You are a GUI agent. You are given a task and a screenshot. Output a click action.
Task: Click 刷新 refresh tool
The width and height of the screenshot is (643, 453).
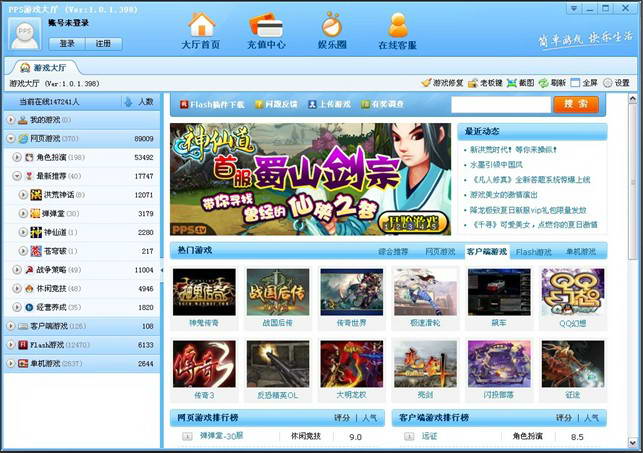coord(552,83)
